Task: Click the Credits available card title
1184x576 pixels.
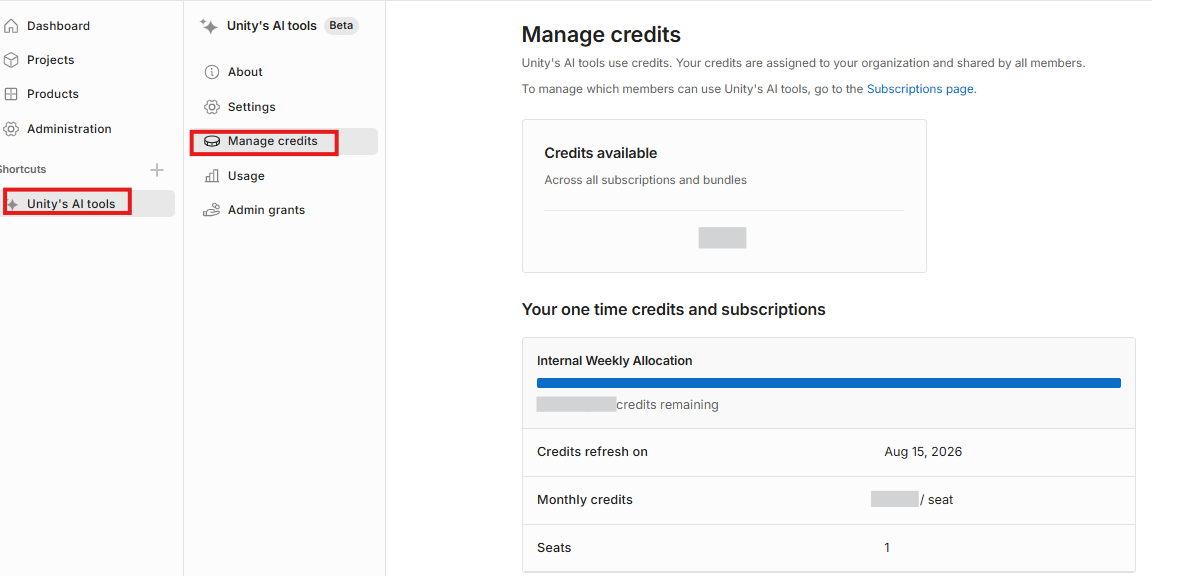Action: pos(601,153)
